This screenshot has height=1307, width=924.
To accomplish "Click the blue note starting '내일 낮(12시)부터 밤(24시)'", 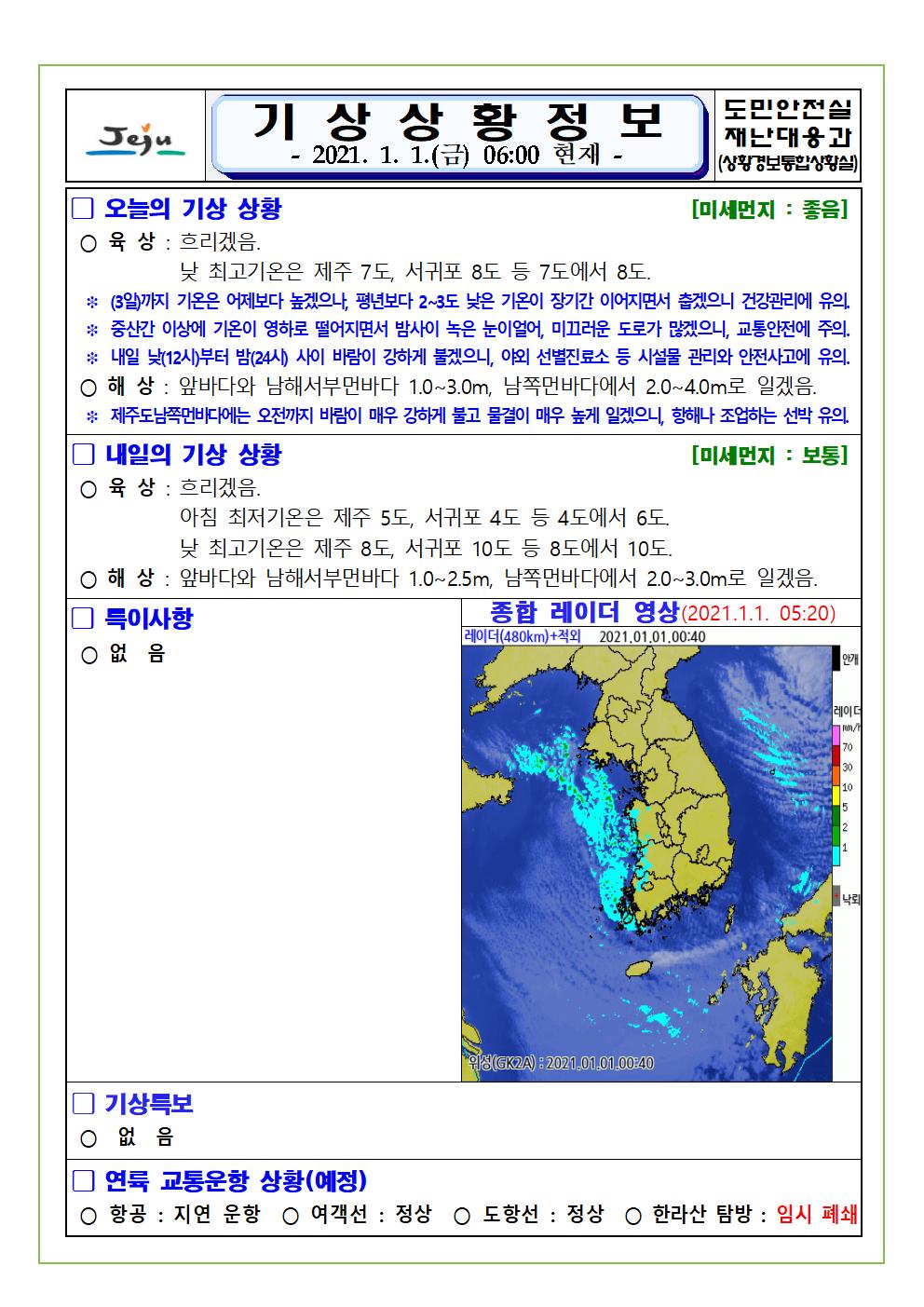I will click(x=480, y=358).
